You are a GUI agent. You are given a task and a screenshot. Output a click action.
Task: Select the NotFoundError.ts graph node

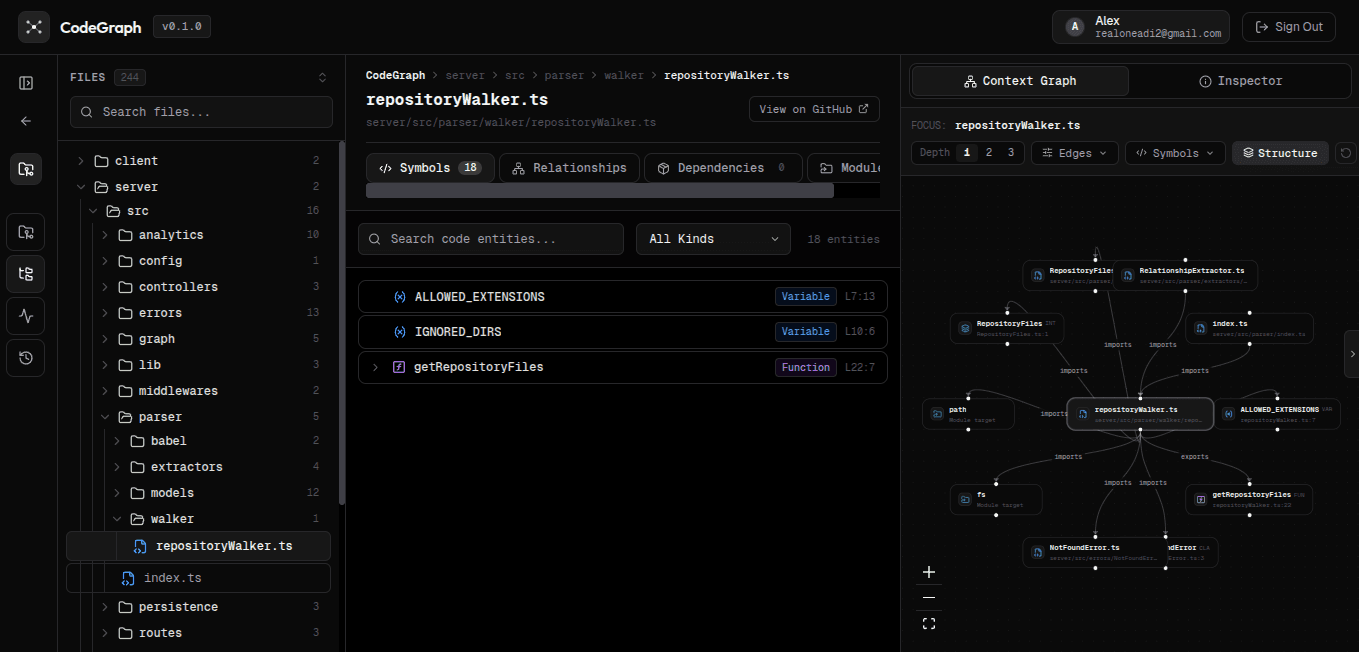1094,552
